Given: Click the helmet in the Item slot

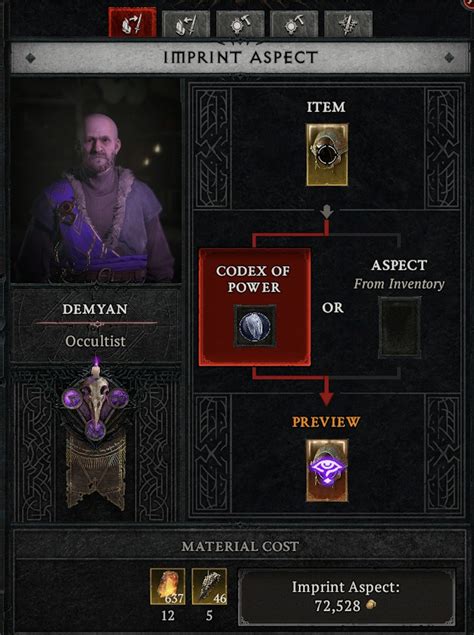Looking at the screenshot, I should [327, 155].
